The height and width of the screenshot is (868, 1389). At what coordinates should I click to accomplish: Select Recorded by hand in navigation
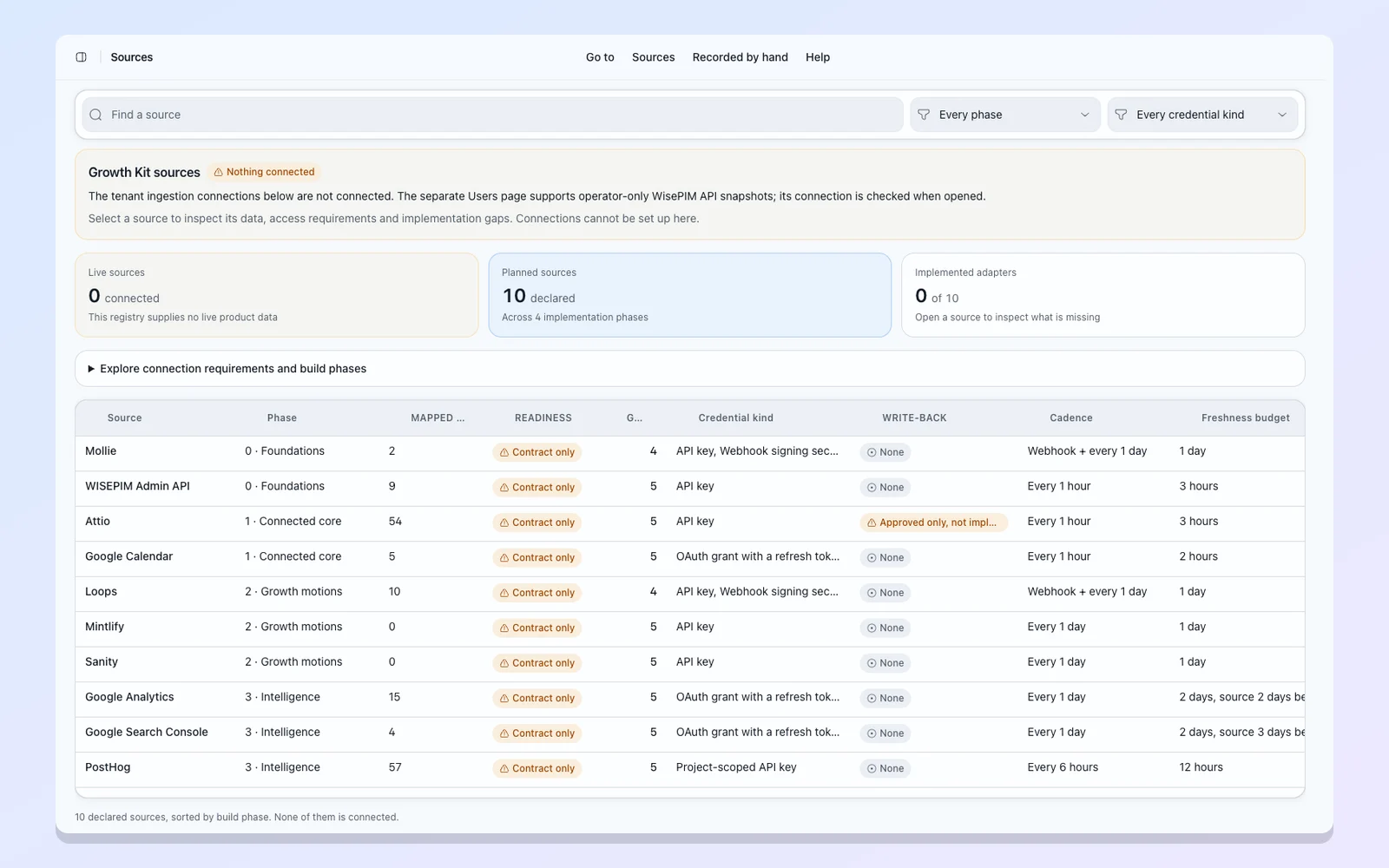[741, 57]
